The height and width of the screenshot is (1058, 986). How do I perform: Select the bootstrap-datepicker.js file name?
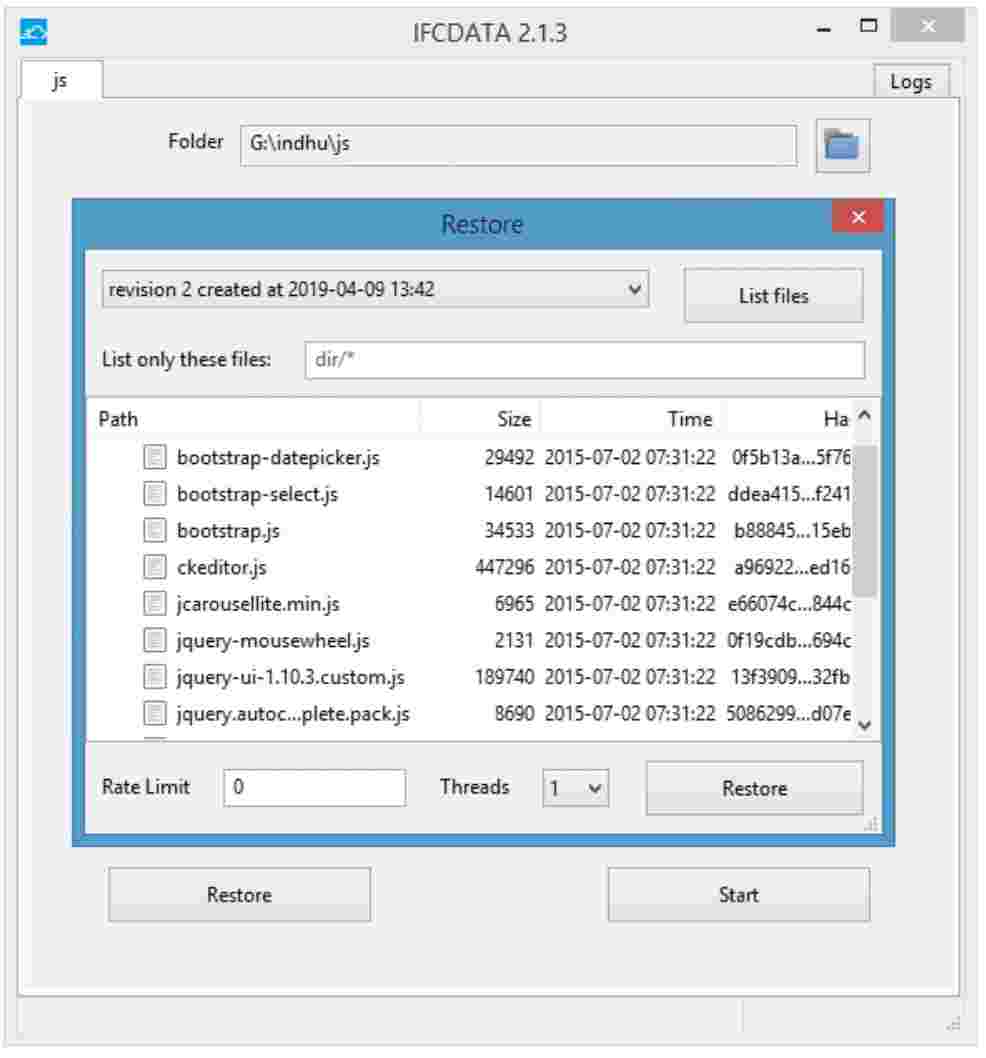[x=278, y=457]
